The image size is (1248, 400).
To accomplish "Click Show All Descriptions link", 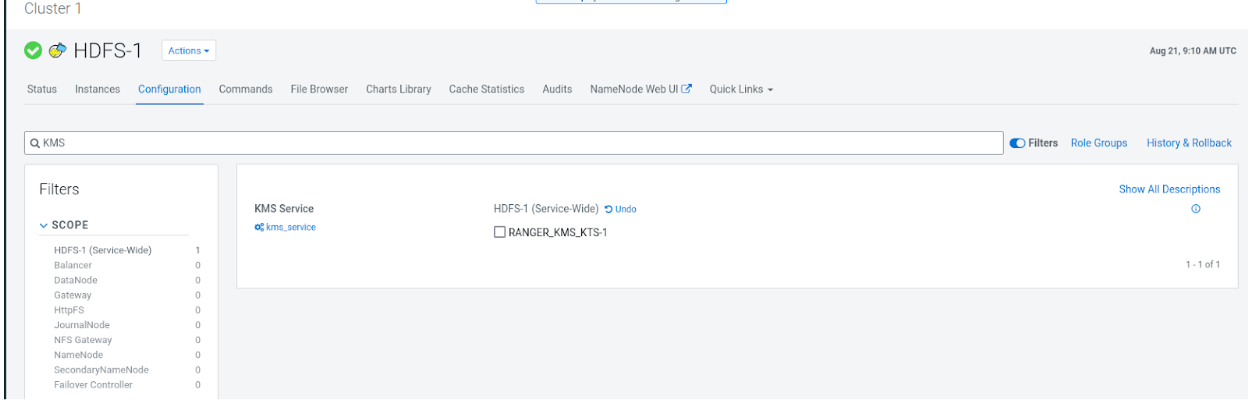I will point(1169,189).
